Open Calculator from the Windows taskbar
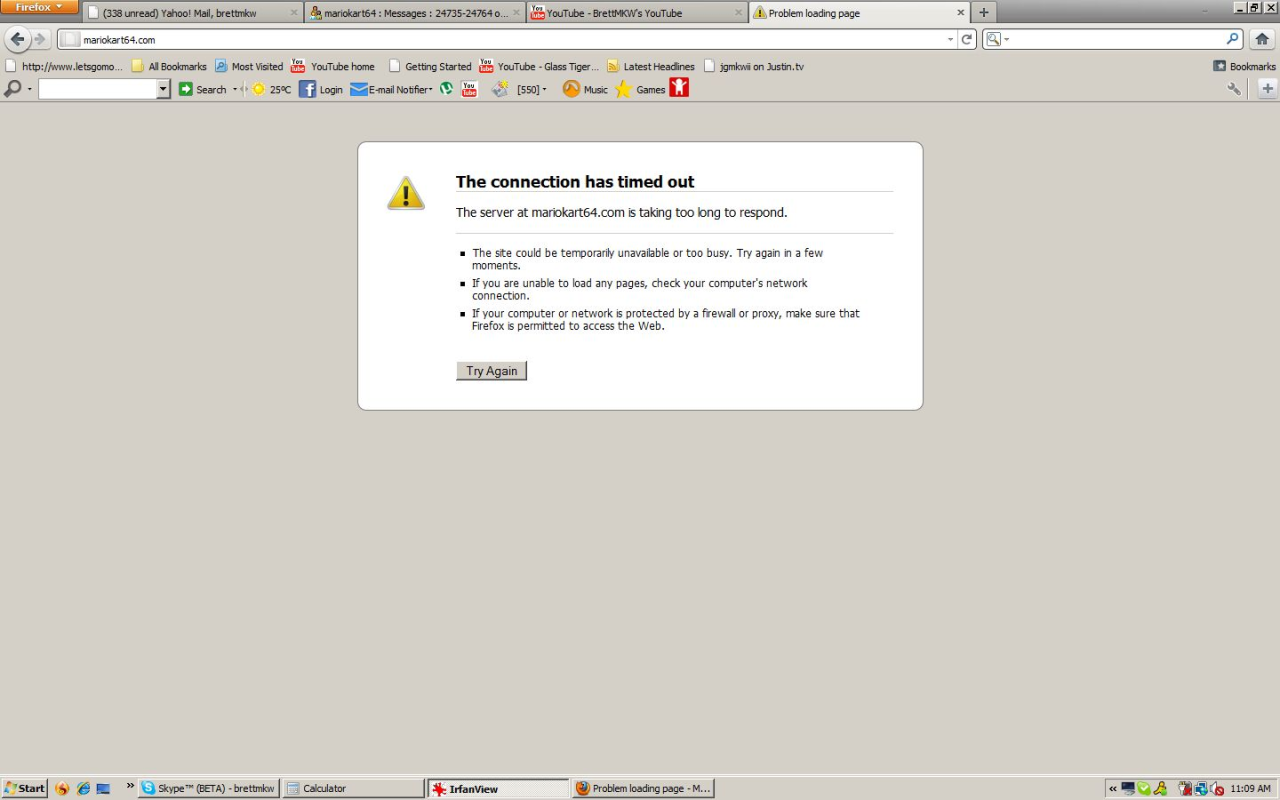Screen dimensions: 1280x800 pyautogui.click(x=352, y=788)
